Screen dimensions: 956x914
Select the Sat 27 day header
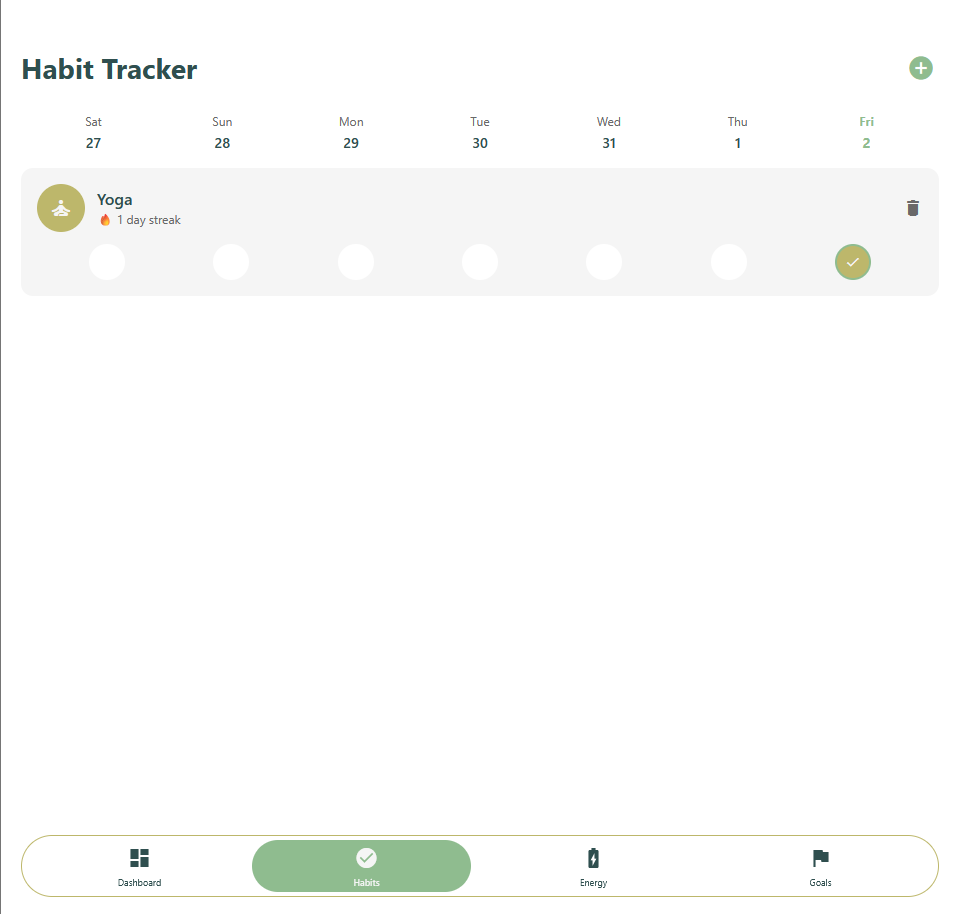(93, 132)
